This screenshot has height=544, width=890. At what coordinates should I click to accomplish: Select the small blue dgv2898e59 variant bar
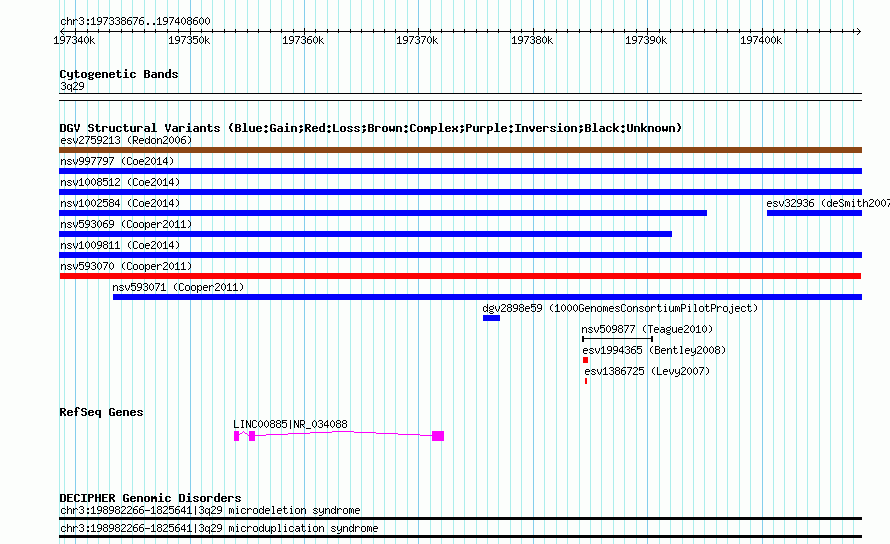click(x=492, y=318)
